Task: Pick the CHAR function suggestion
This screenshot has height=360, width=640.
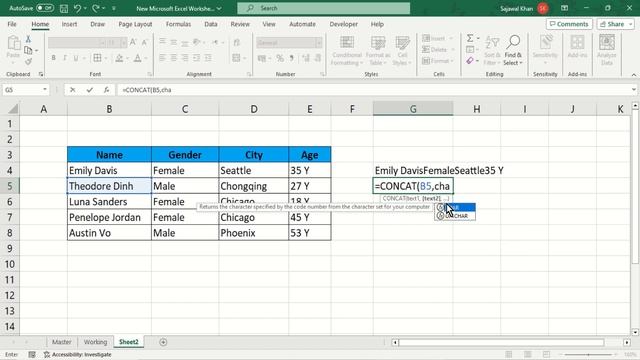Action: coord(455,207)
